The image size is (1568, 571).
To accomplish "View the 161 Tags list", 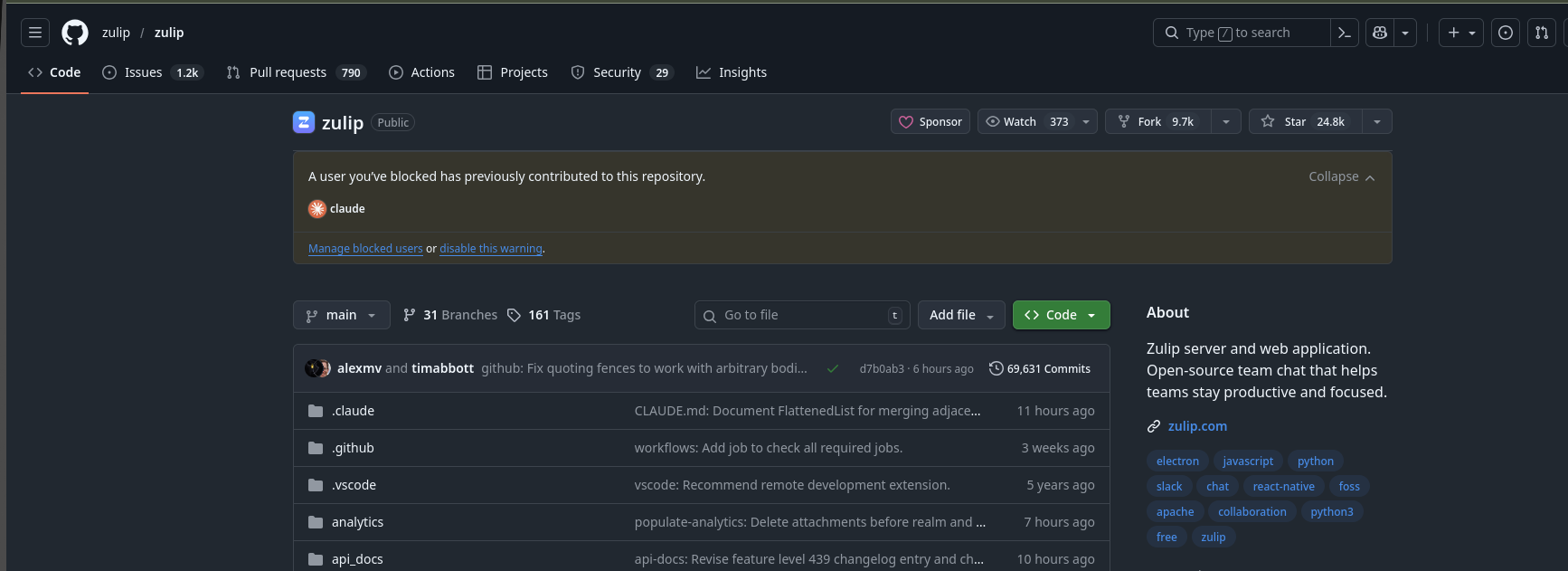I will (543, 315).
